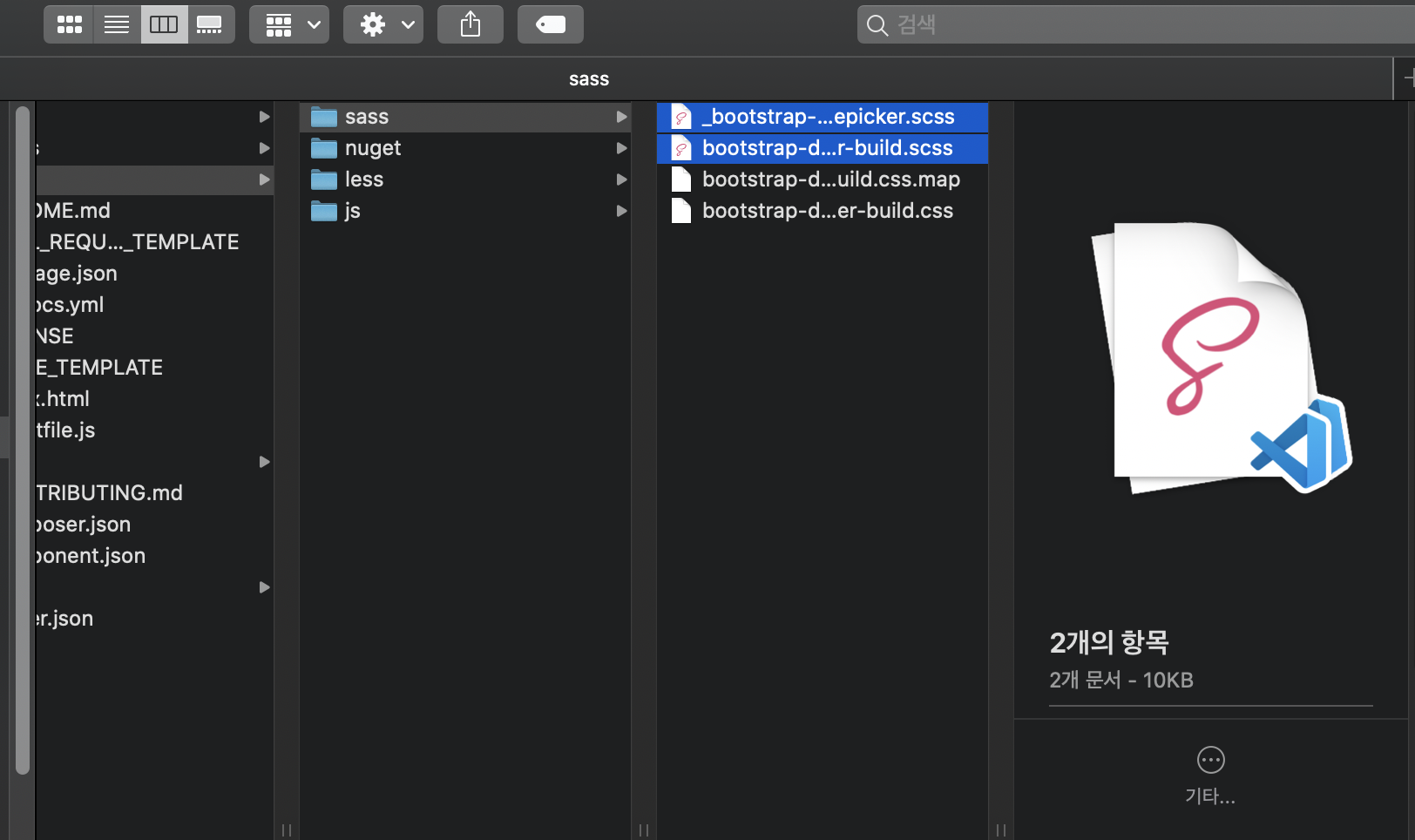Select _bootstrap-...epicker.scss file

click(823, 117)
